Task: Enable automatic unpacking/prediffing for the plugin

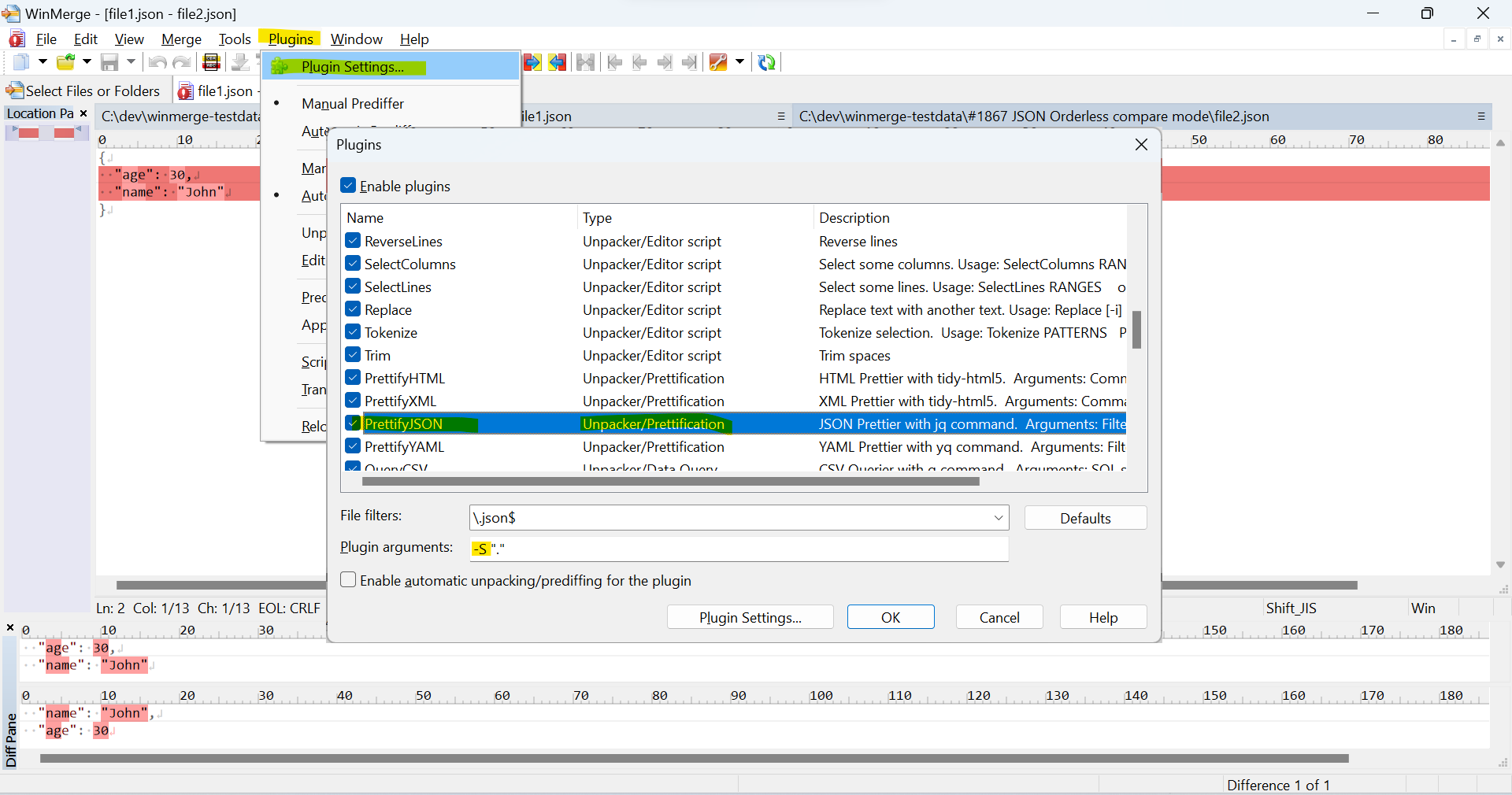Action: (347, 580)
